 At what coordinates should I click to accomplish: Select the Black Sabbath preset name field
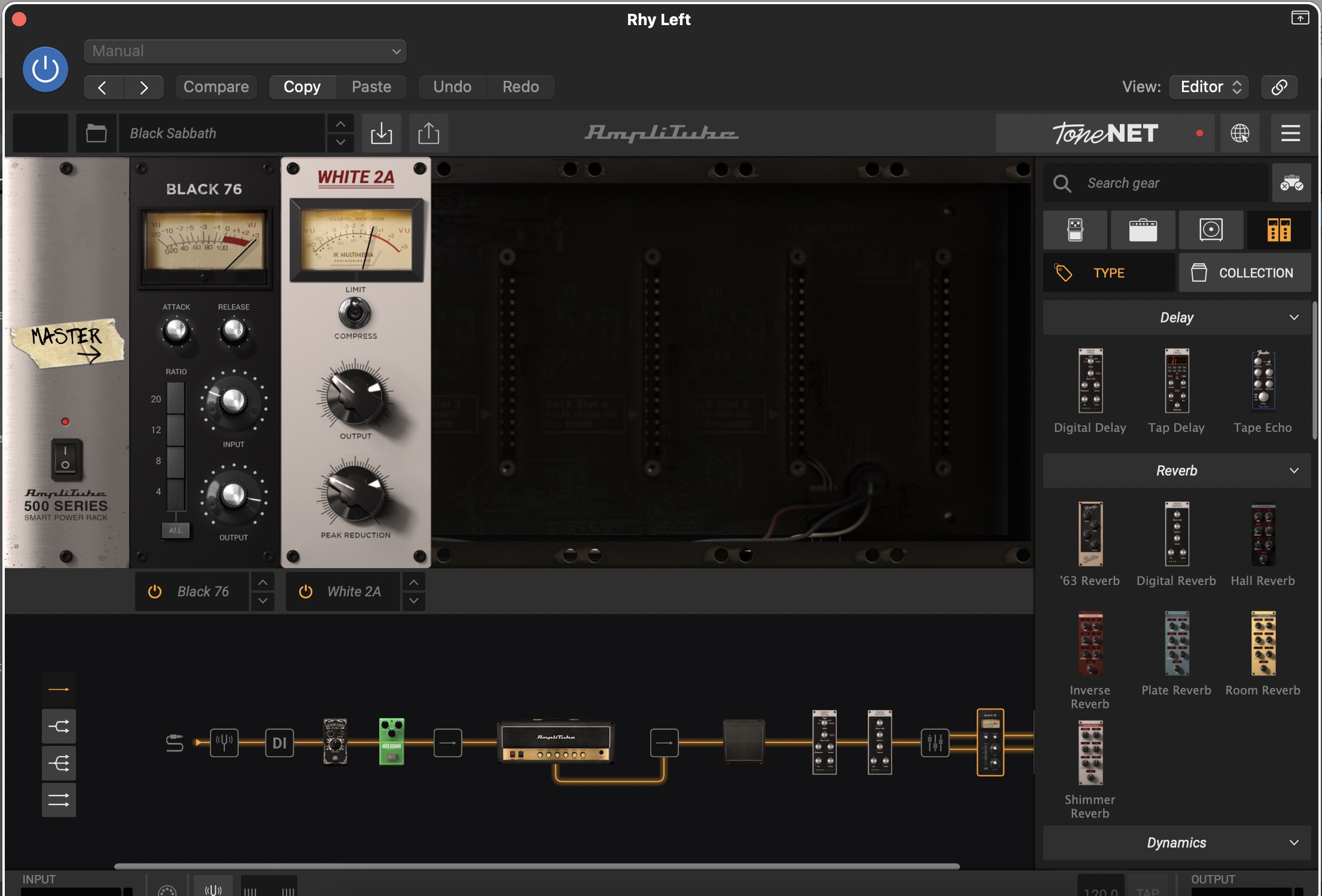click(221, 133)
